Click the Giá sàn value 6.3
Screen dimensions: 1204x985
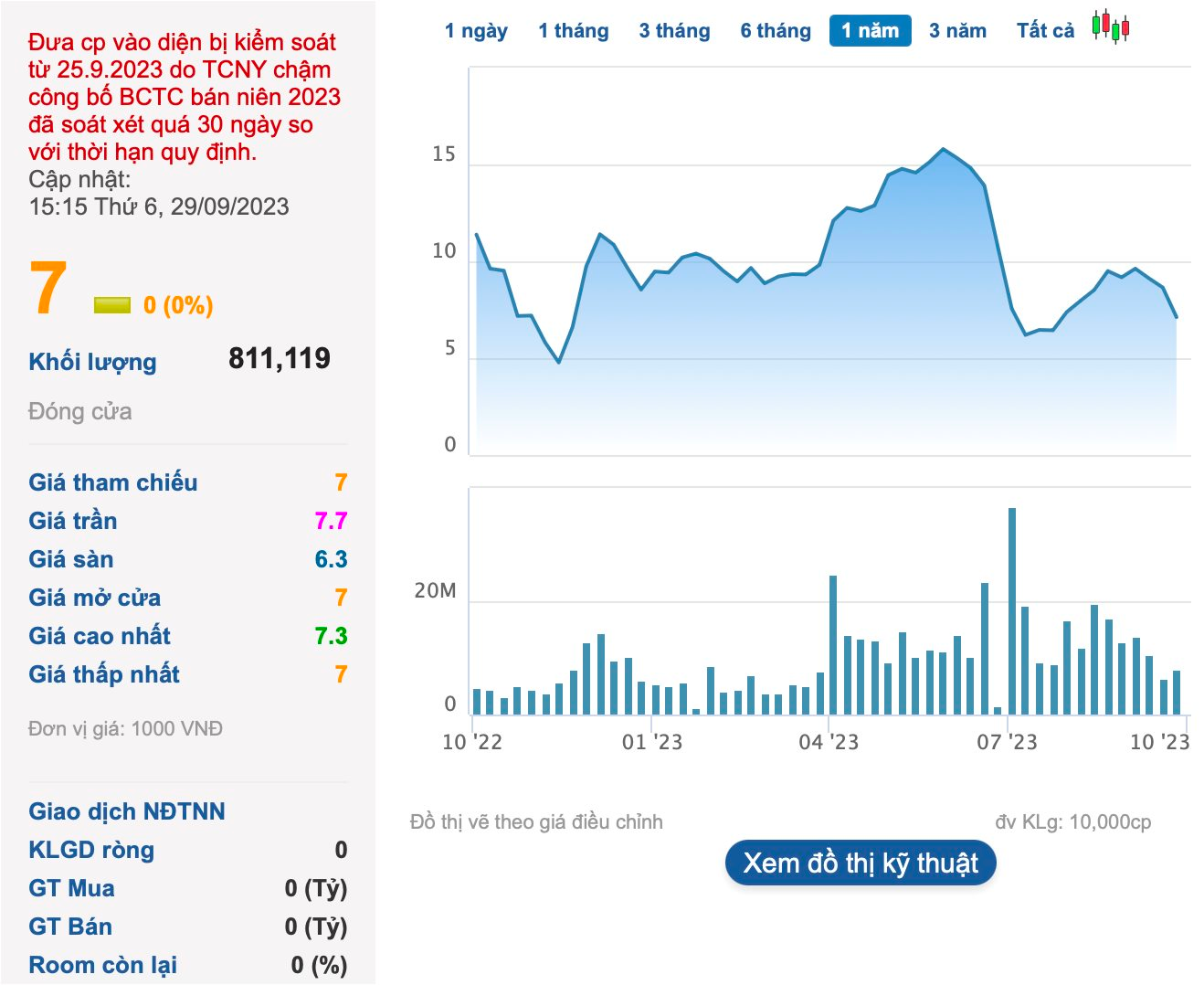pyautogui.click(x=331, y=559)
